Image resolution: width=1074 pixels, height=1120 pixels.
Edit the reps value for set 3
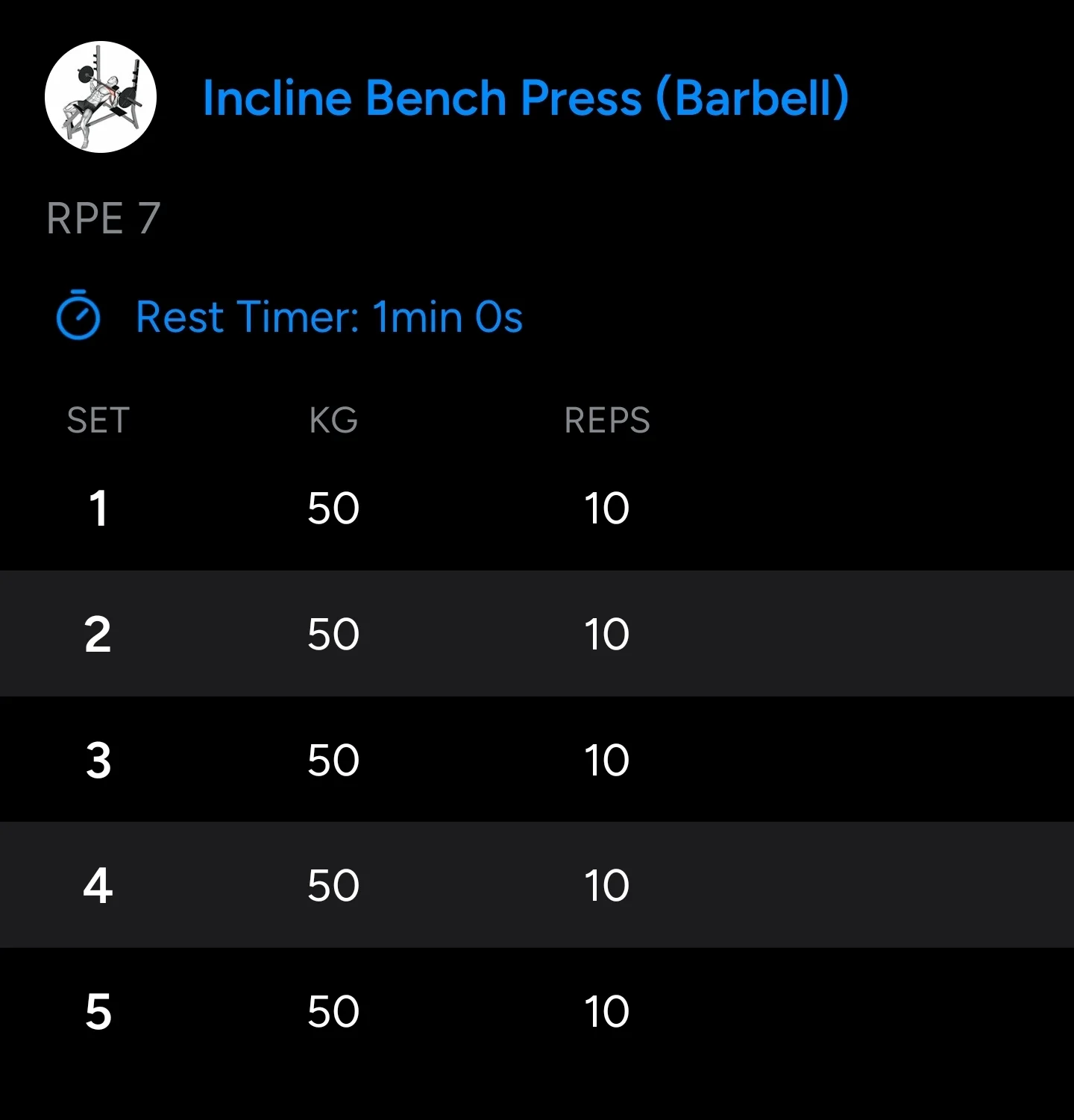pyautogui.click(x=607, y=761)
